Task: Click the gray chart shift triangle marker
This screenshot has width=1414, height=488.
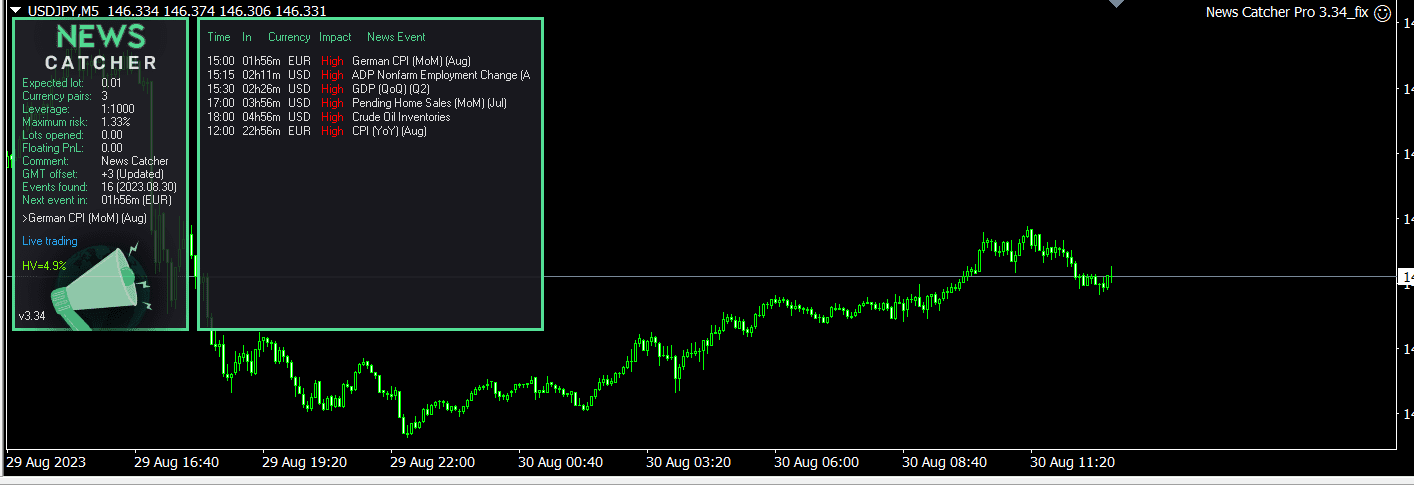Action: (x=1117, y=4)
